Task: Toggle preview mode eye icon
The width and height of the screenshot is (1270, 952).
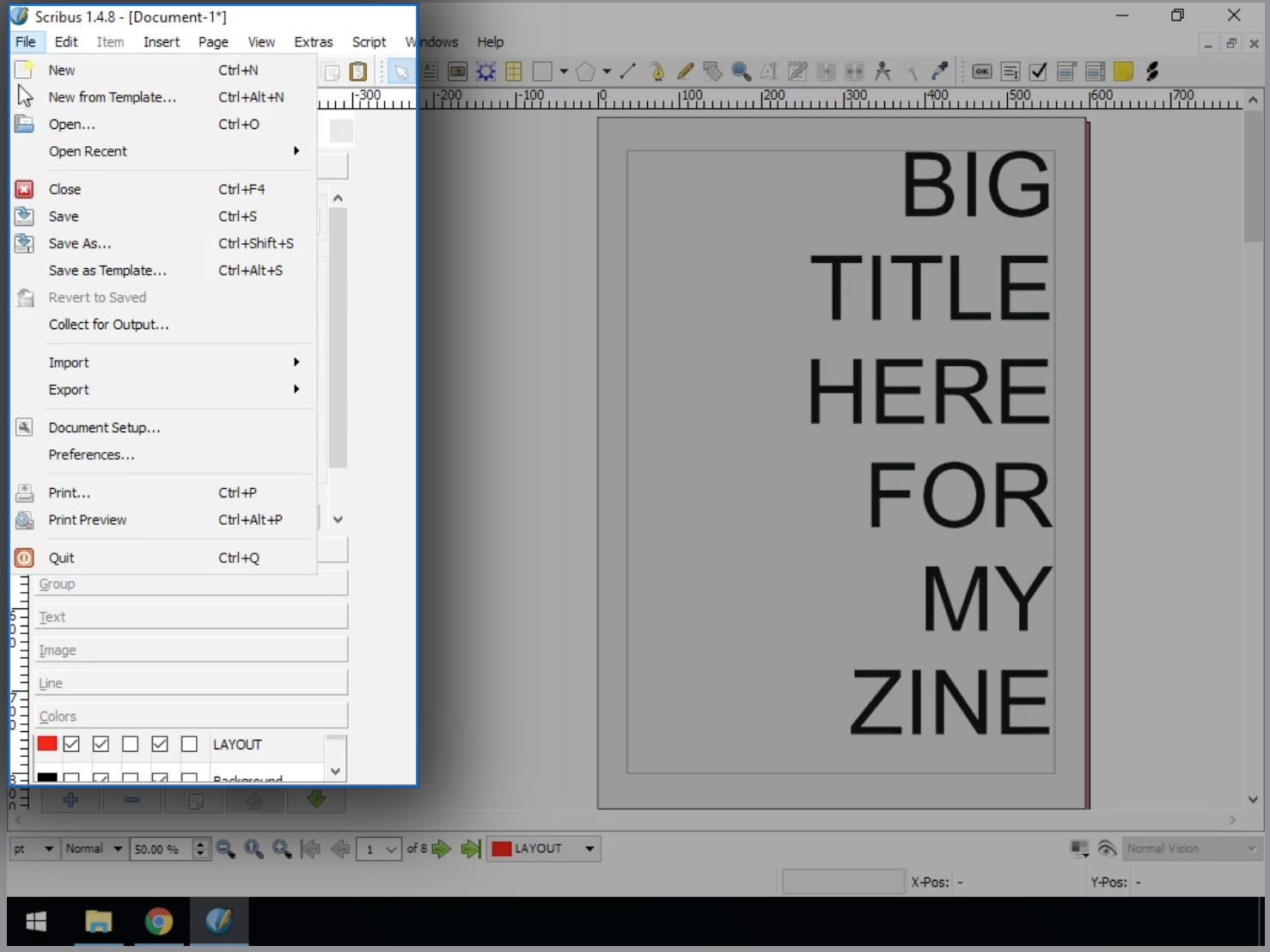Action: coord(1107,849)
